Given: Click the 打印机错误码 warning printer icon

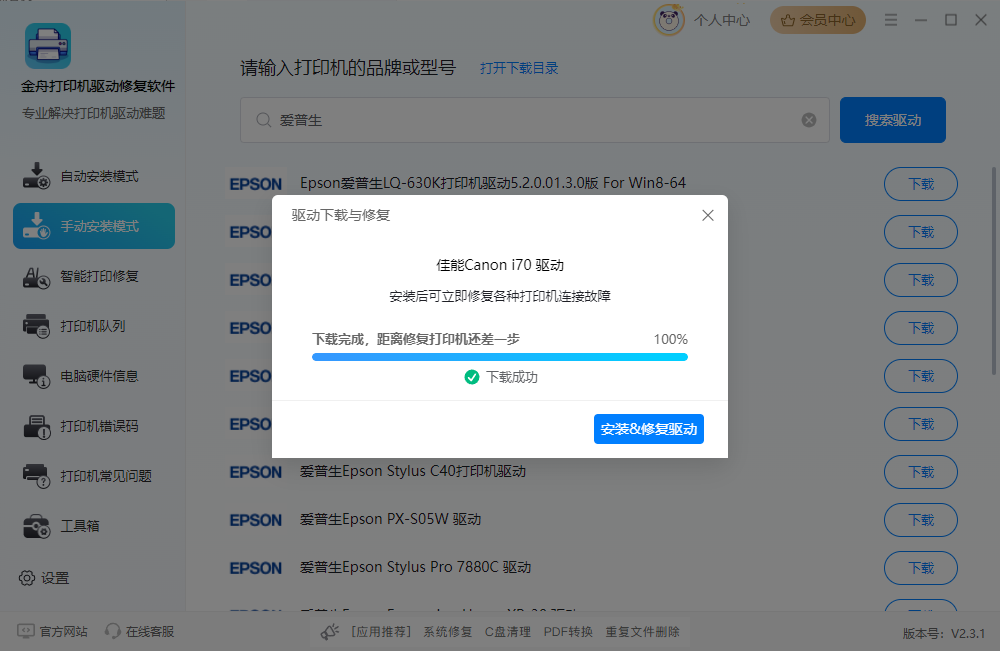Looking at the screenshot, I should 36,427.
